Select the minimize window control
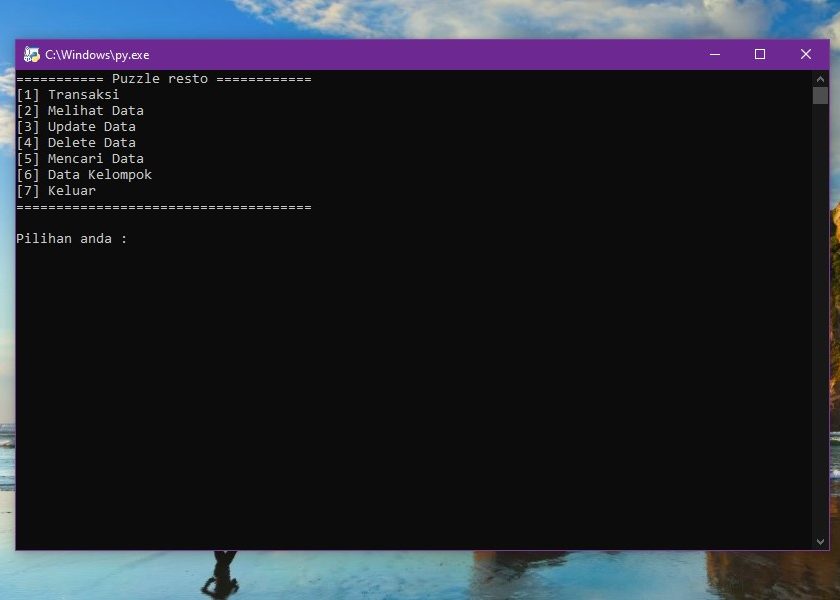 (713, 54)
